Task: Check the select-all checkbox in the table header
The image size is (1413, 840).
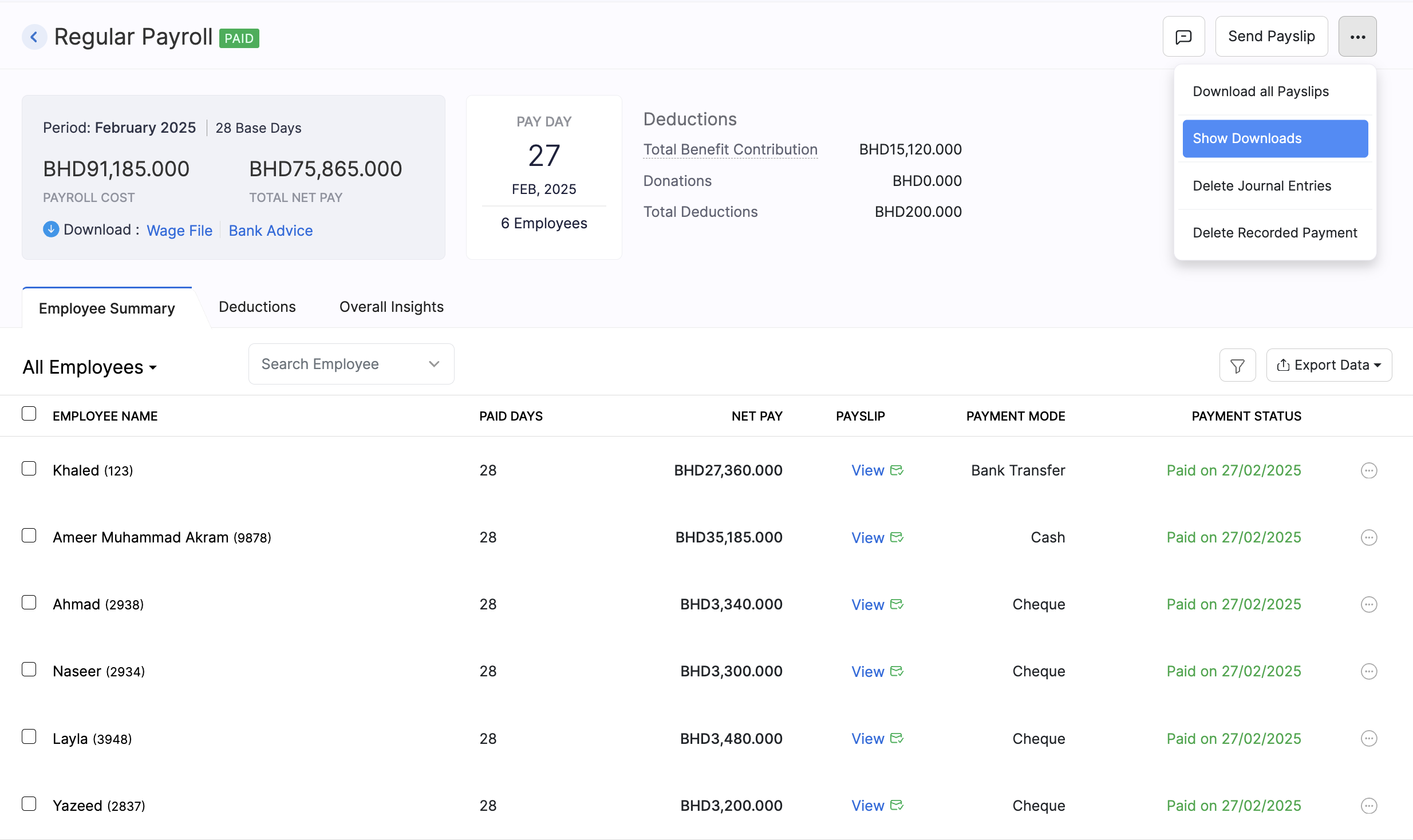Action: pyautogui.click(x=29, y=413)
